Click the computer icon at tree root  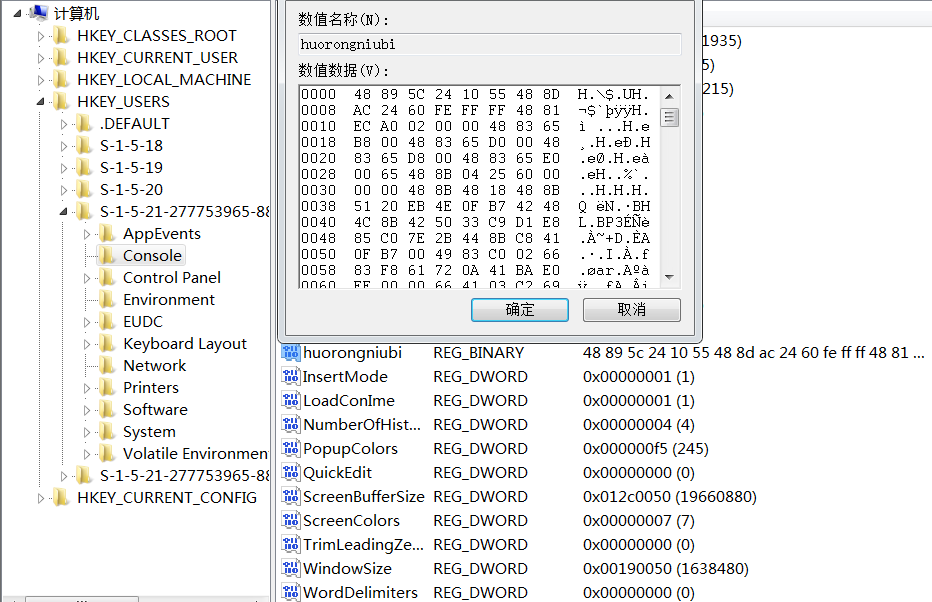coord(39,13)
